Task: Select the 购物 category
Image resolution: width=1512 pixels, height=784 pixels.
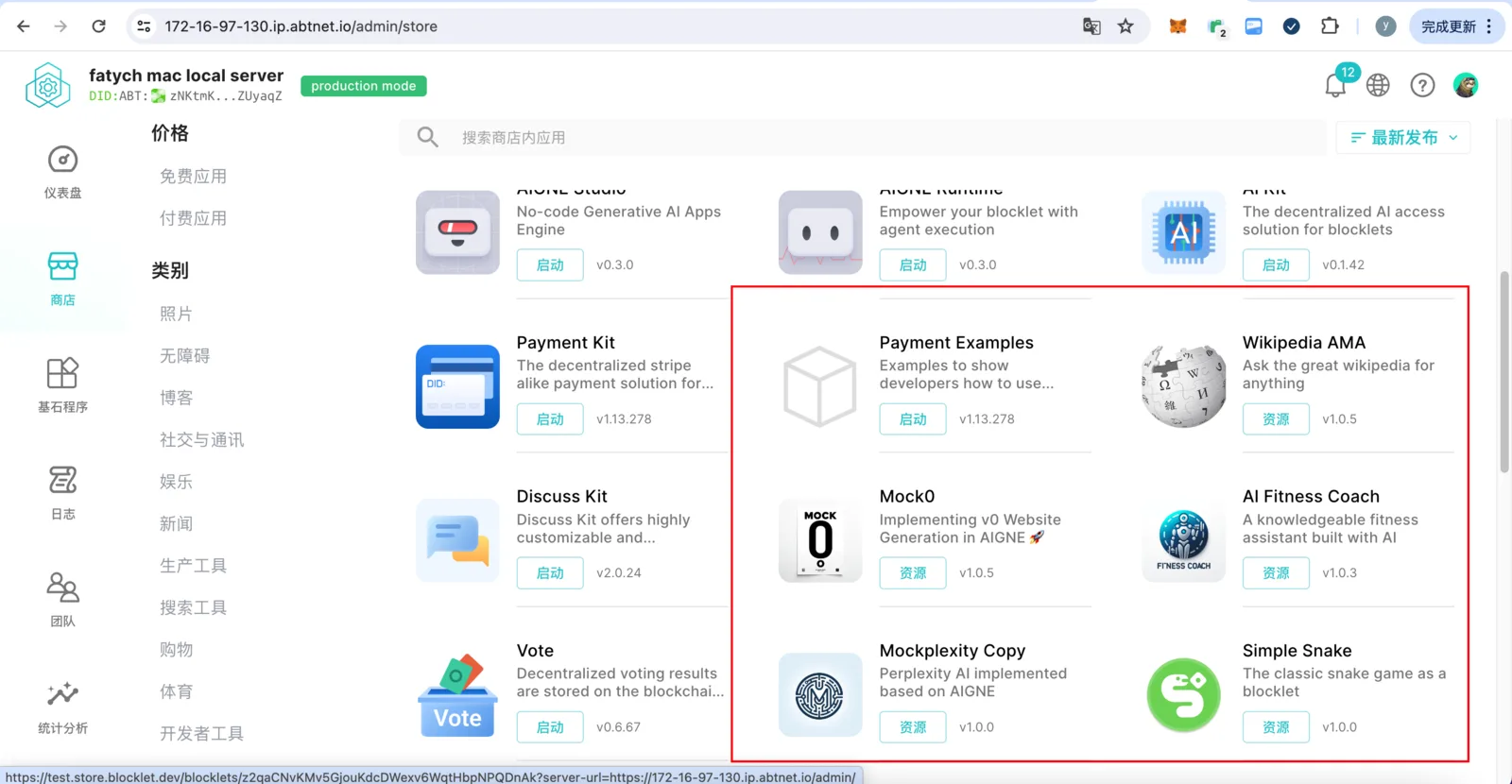Action: pos(176,650)
